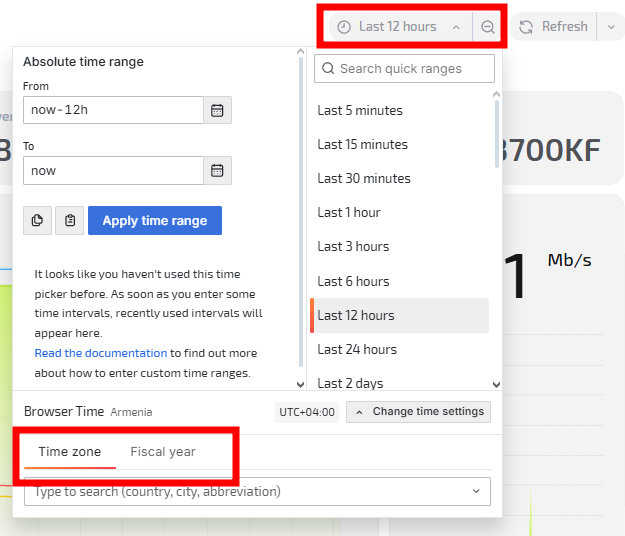Collapse the Last 12 hours time picker
Image resolution: width=625 pixels, height=536 pixels.
pos(399,27)
